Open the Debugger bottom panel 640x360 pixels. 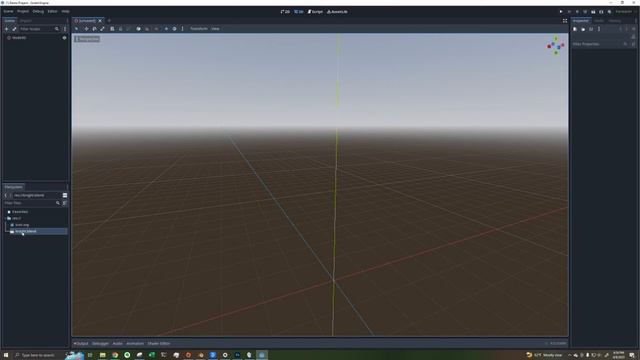100,344
